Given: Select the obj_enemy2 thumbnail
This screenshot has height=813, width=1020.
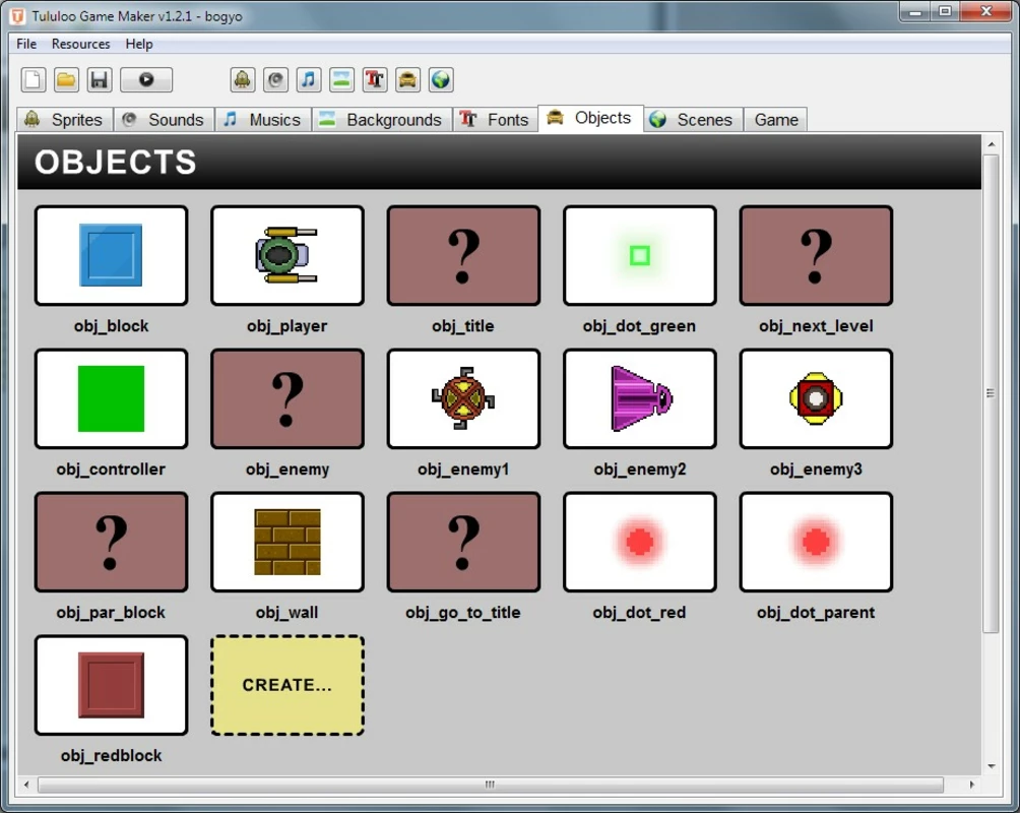Looking at the screenshot, I should point(639,399).
